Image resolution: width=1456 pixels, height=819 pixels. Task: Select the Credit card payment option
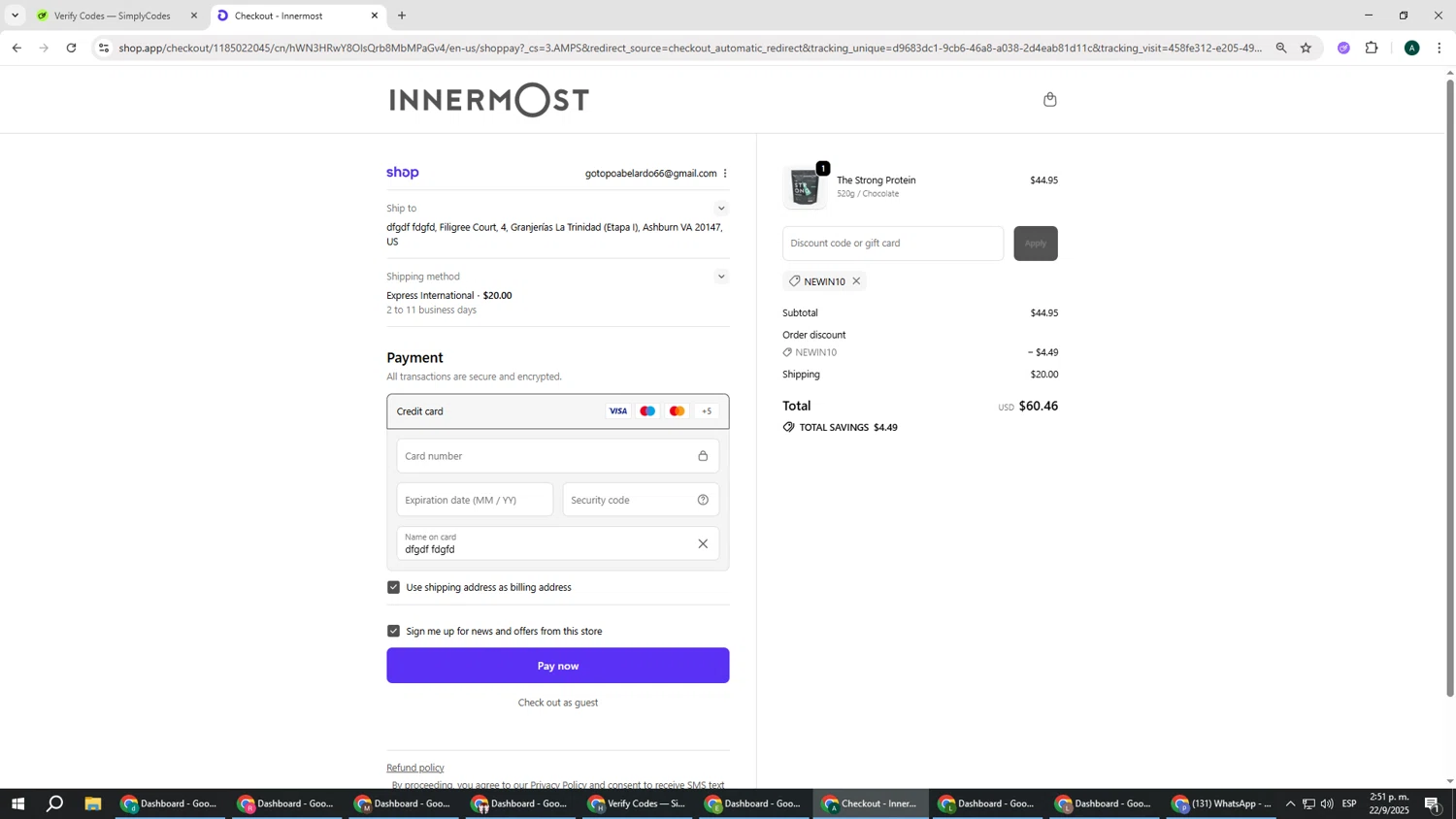[x=557, y=411]
